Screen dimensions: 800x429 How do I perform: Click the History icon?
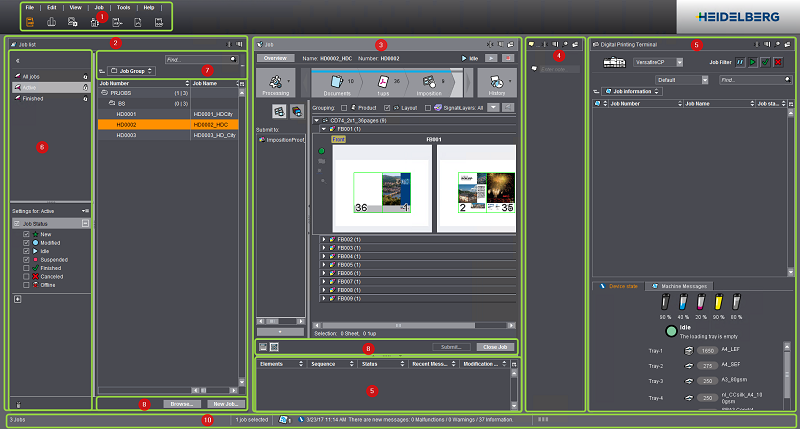pyautogui.click(x=497, y=82)
